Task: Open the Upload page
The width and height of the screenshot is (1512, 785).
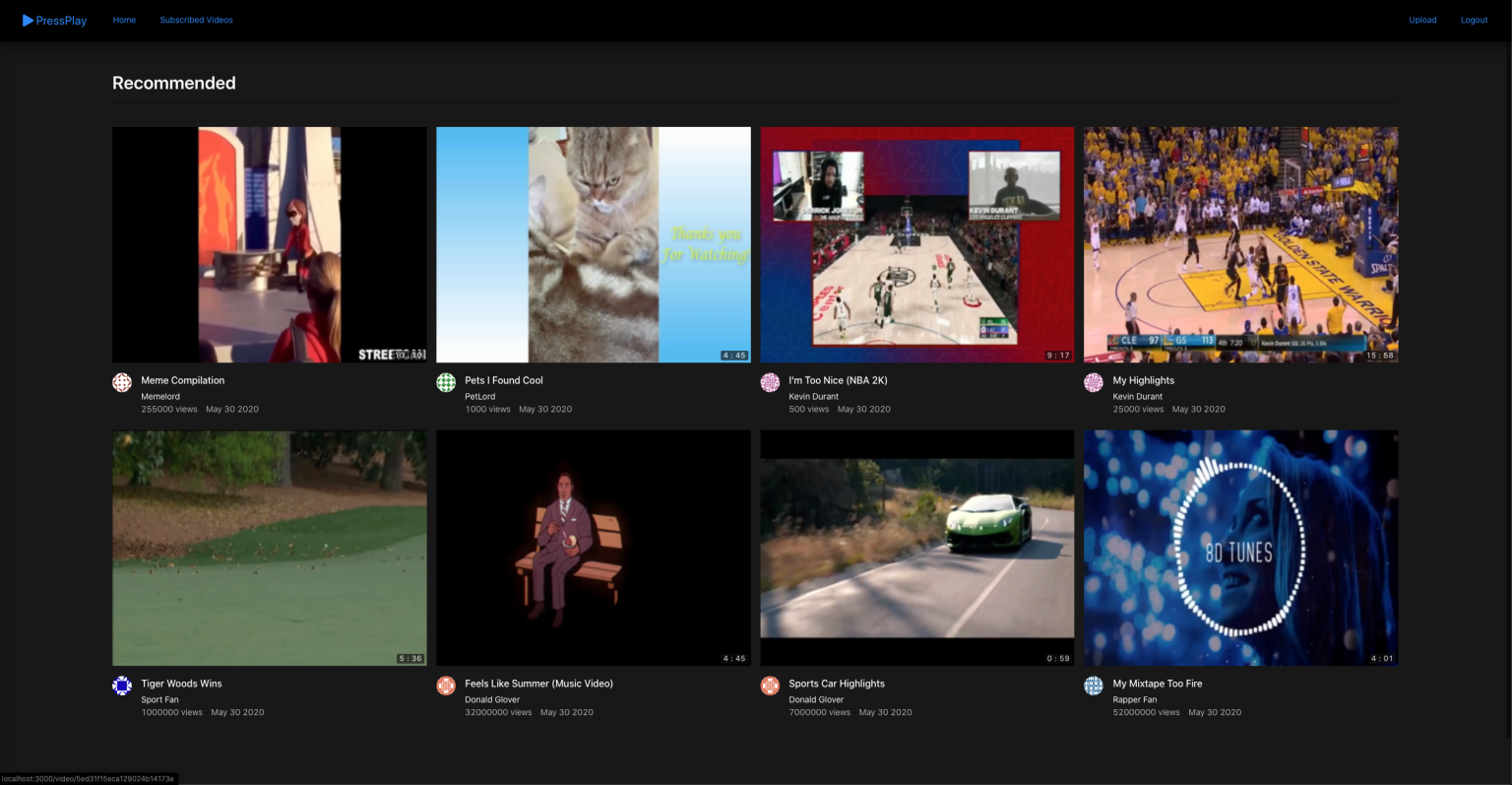Action: point(1422,20)
